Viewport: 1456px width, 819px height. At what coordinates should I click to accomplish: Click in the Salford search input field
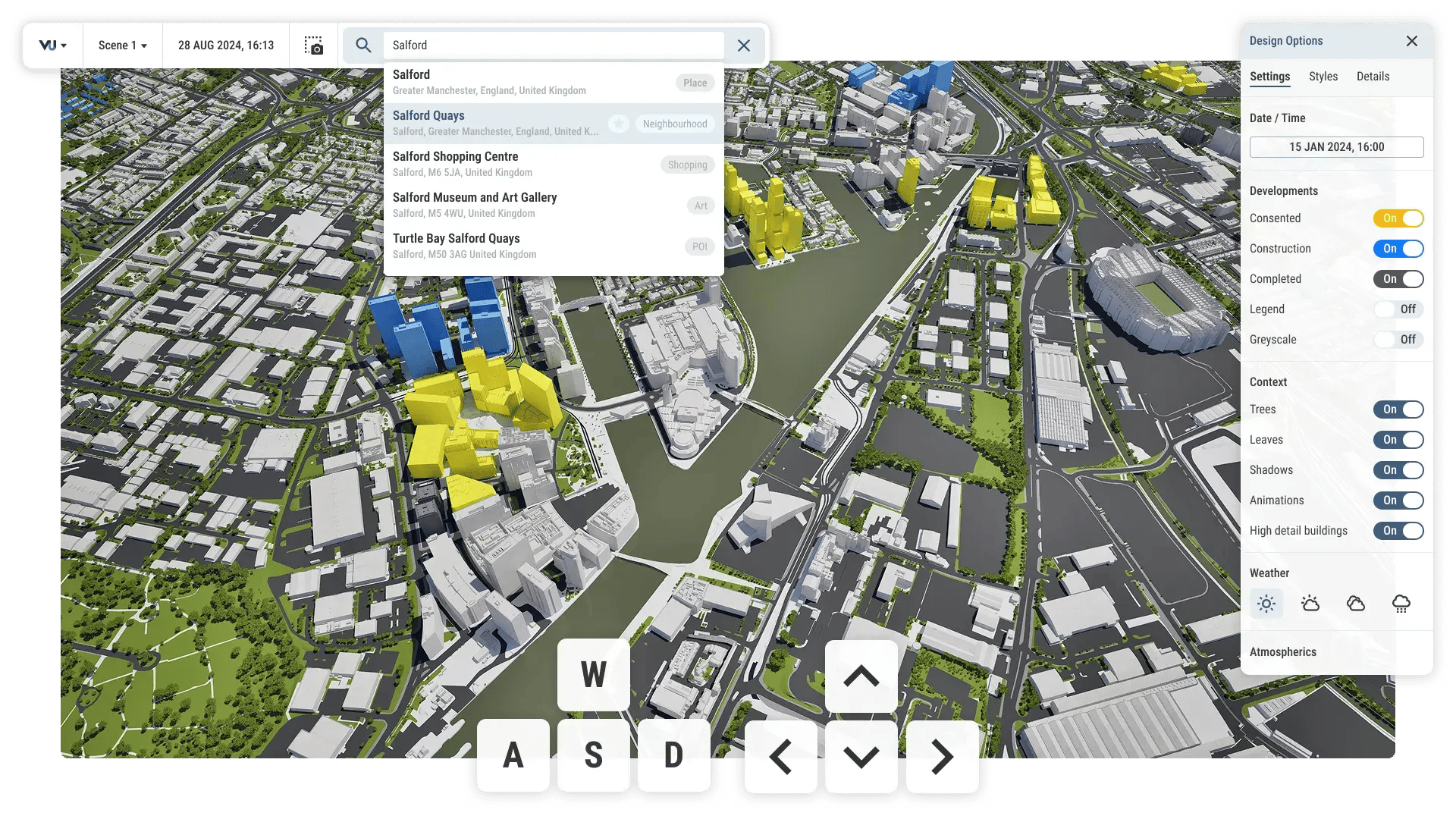[554, 45]
